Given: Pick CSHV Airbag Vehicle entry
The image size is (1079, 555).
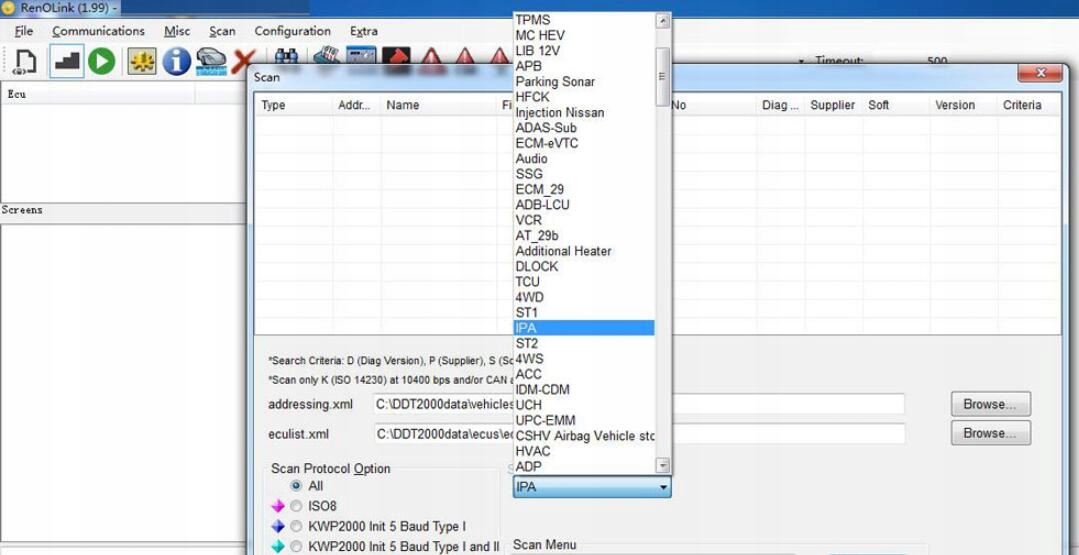Looking at the screenshot, I should (584, 436).
